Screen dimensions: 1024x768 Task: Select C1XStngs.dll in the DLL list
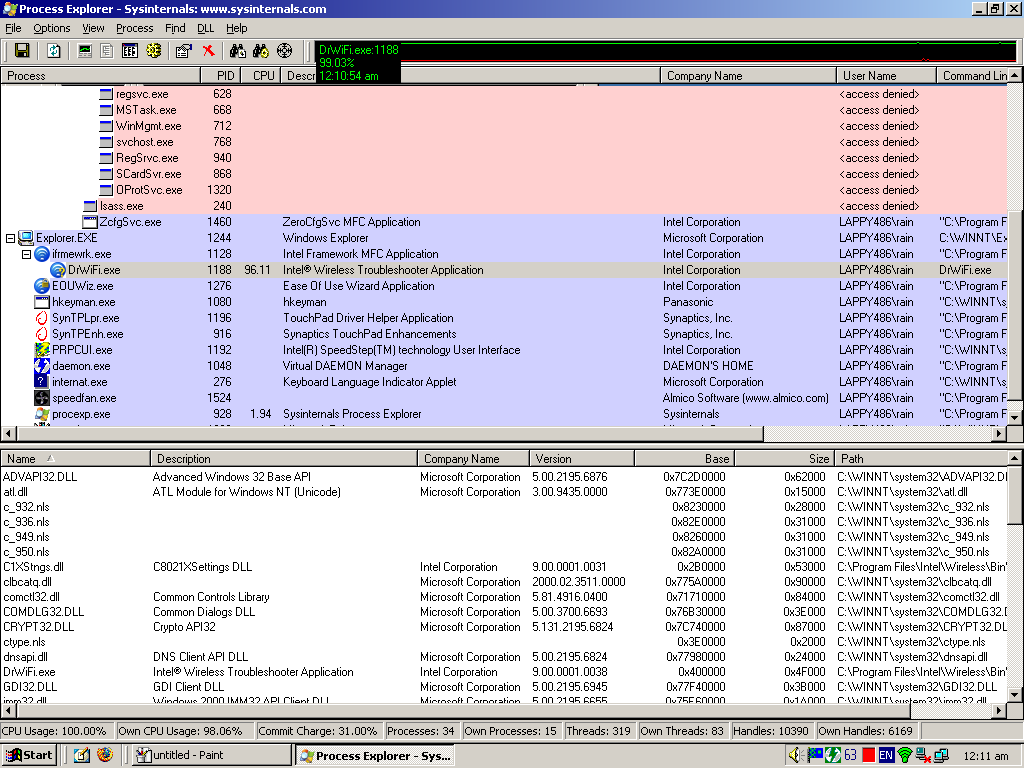(504, 567)
